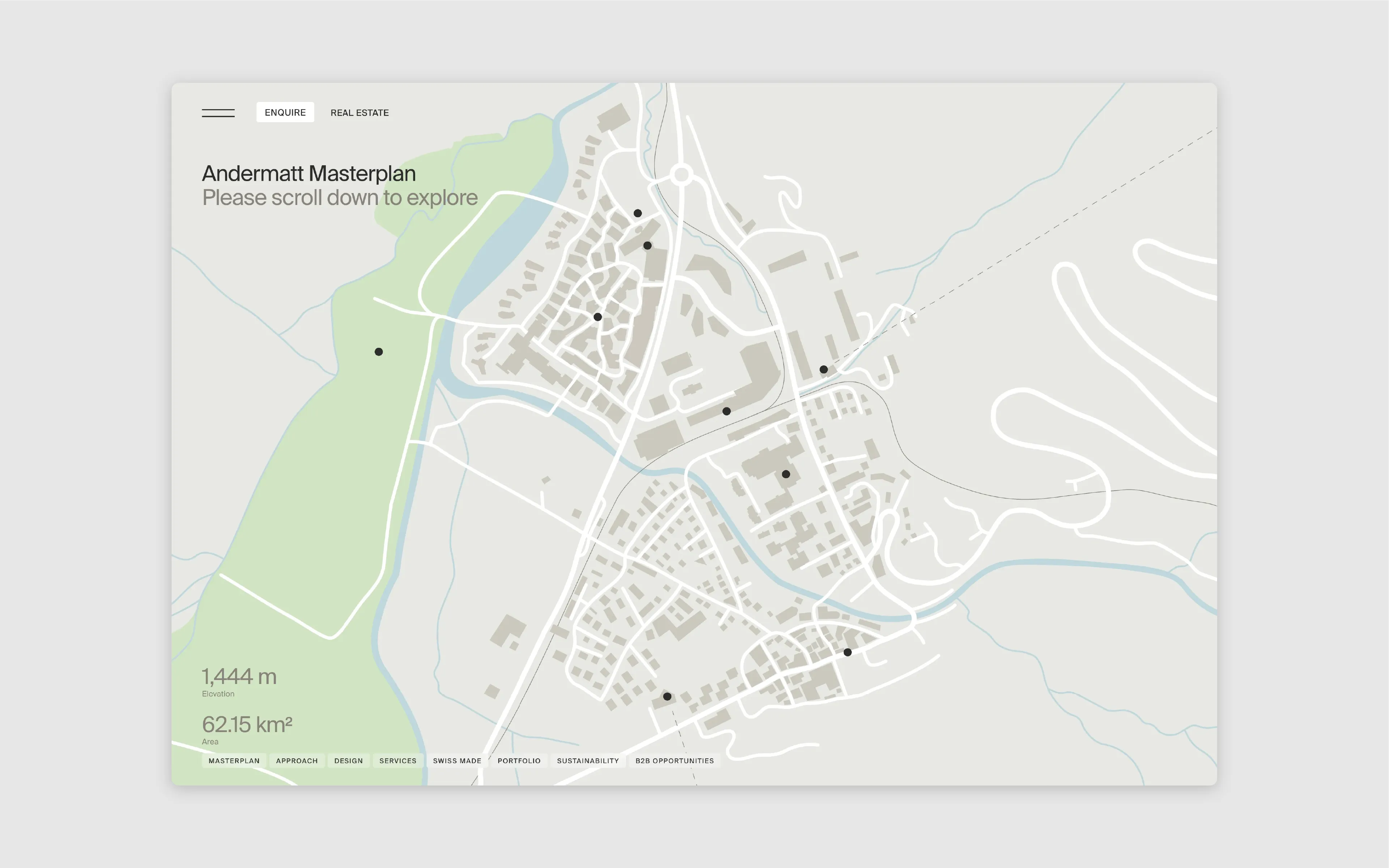Click the southernmost map marker
The width and height of the screenshot is (1389, 868).
pos(667,696)
